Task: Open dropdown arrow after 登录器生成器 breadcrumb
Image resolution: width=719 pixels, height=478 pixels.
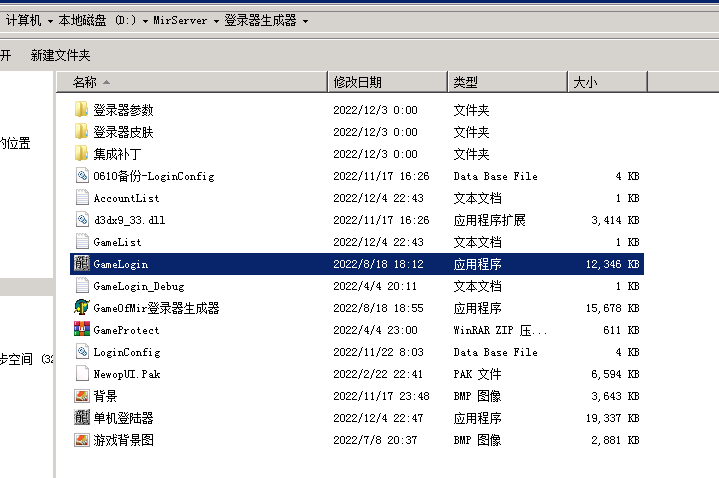Action: pyautogui.click(x=305, y=22)
